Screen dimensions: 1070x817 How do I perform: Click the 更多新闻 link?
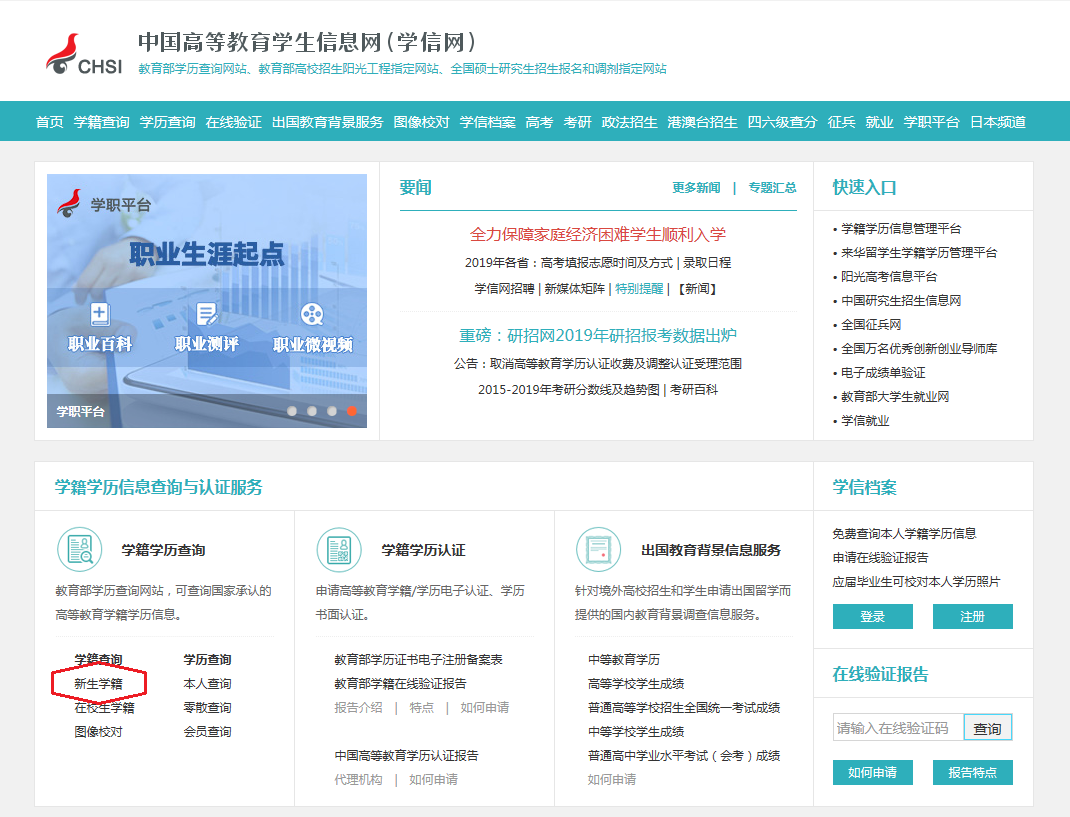(696, 188)
